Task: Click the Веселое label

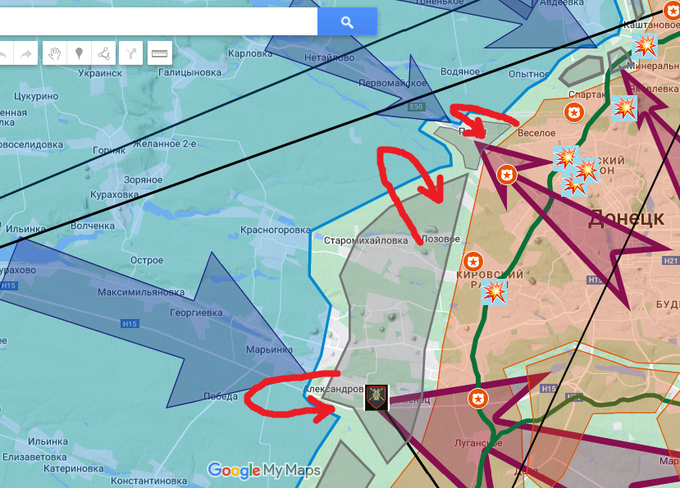Action: (536, 133)
